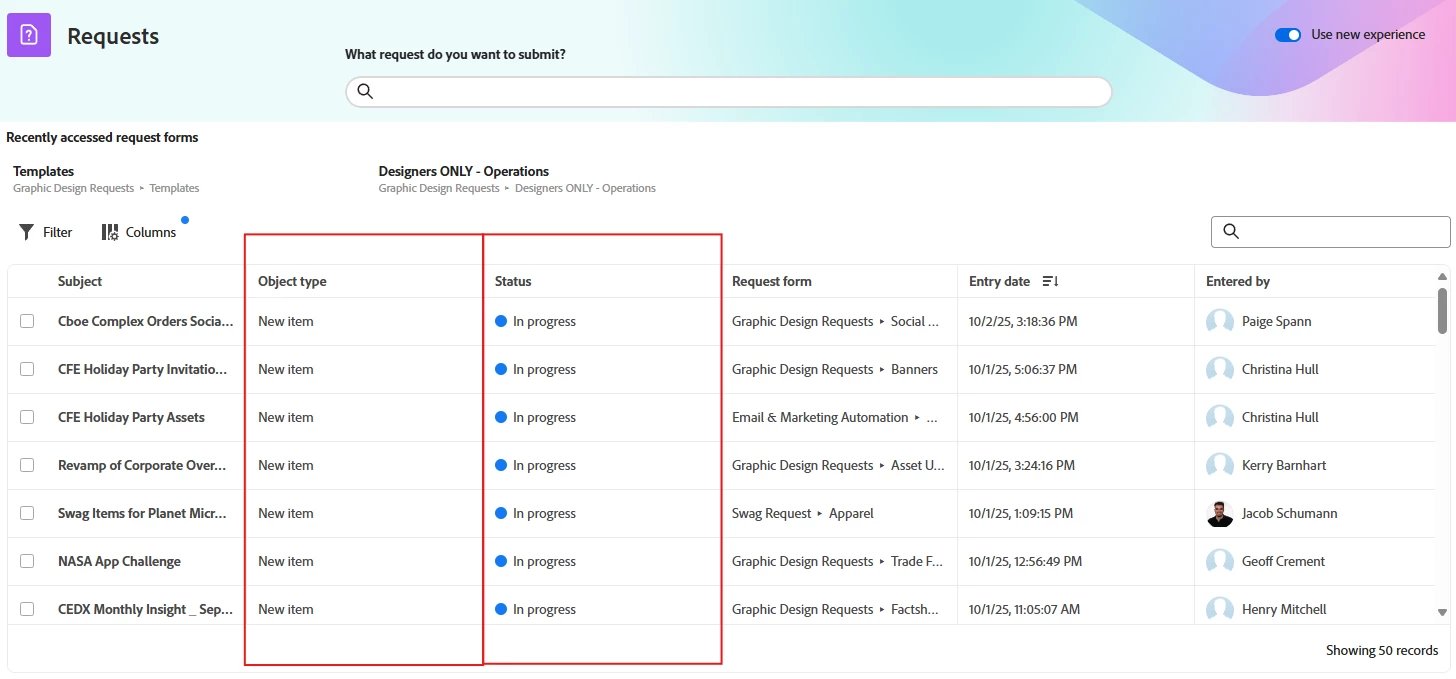Open the Columns settings icon
The image size is (1456, 679).
click(x=110, y=232)
